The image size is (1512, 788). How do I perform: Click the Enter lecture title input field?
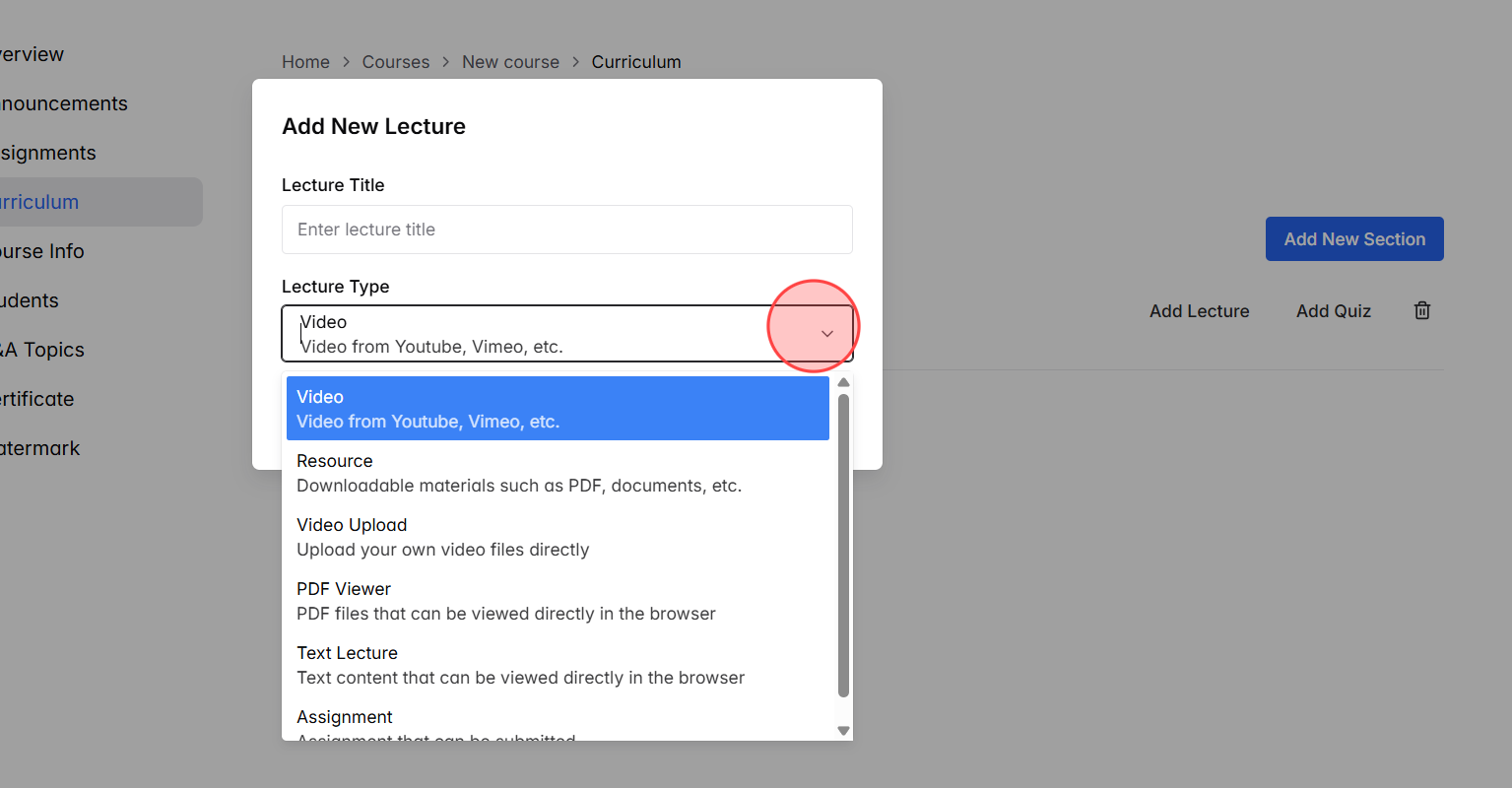(x=567, y=230)
